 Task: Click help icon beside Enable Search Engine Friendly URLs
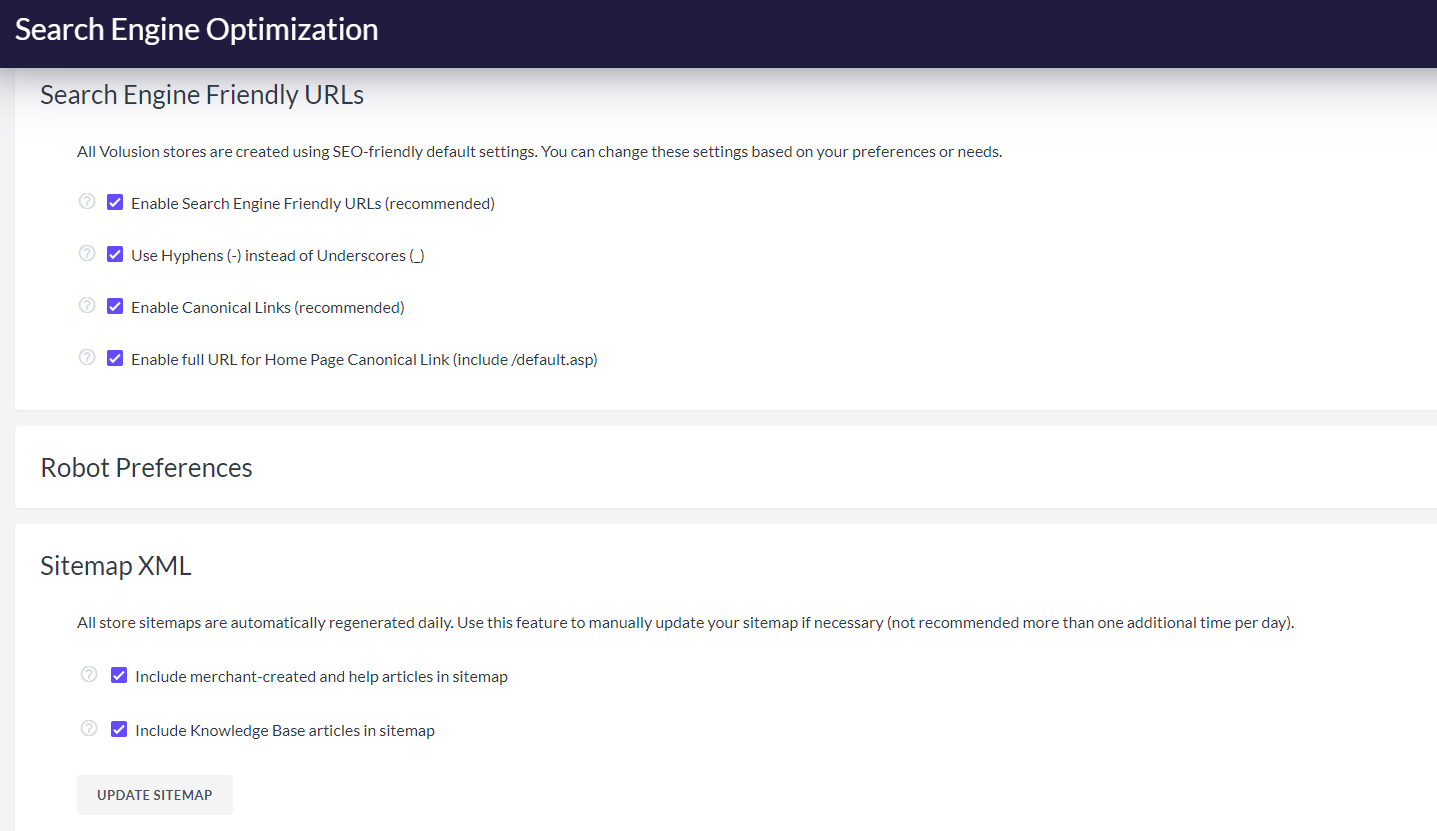[87, 202]
